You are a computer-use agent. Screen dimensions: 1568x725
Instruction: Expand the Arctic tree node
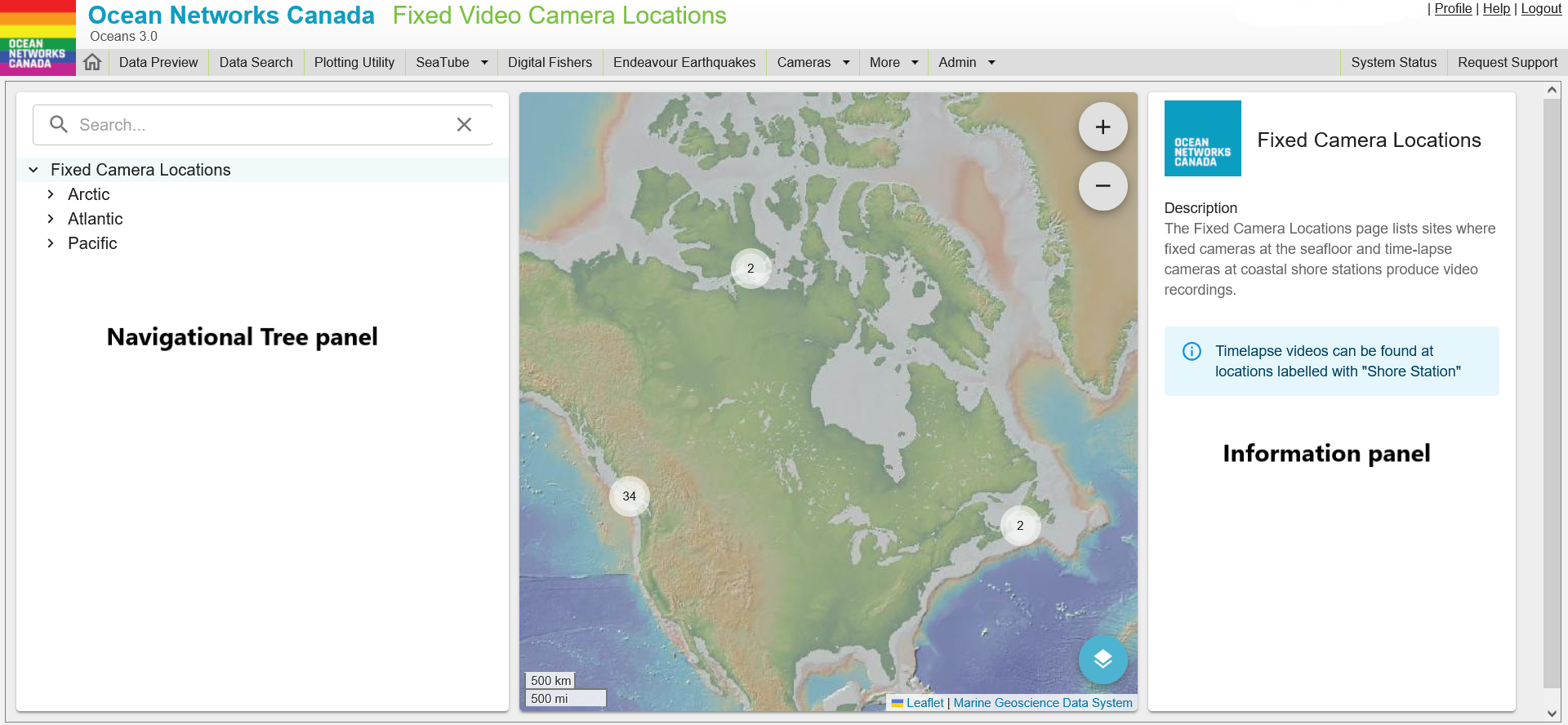pos(51,194)
